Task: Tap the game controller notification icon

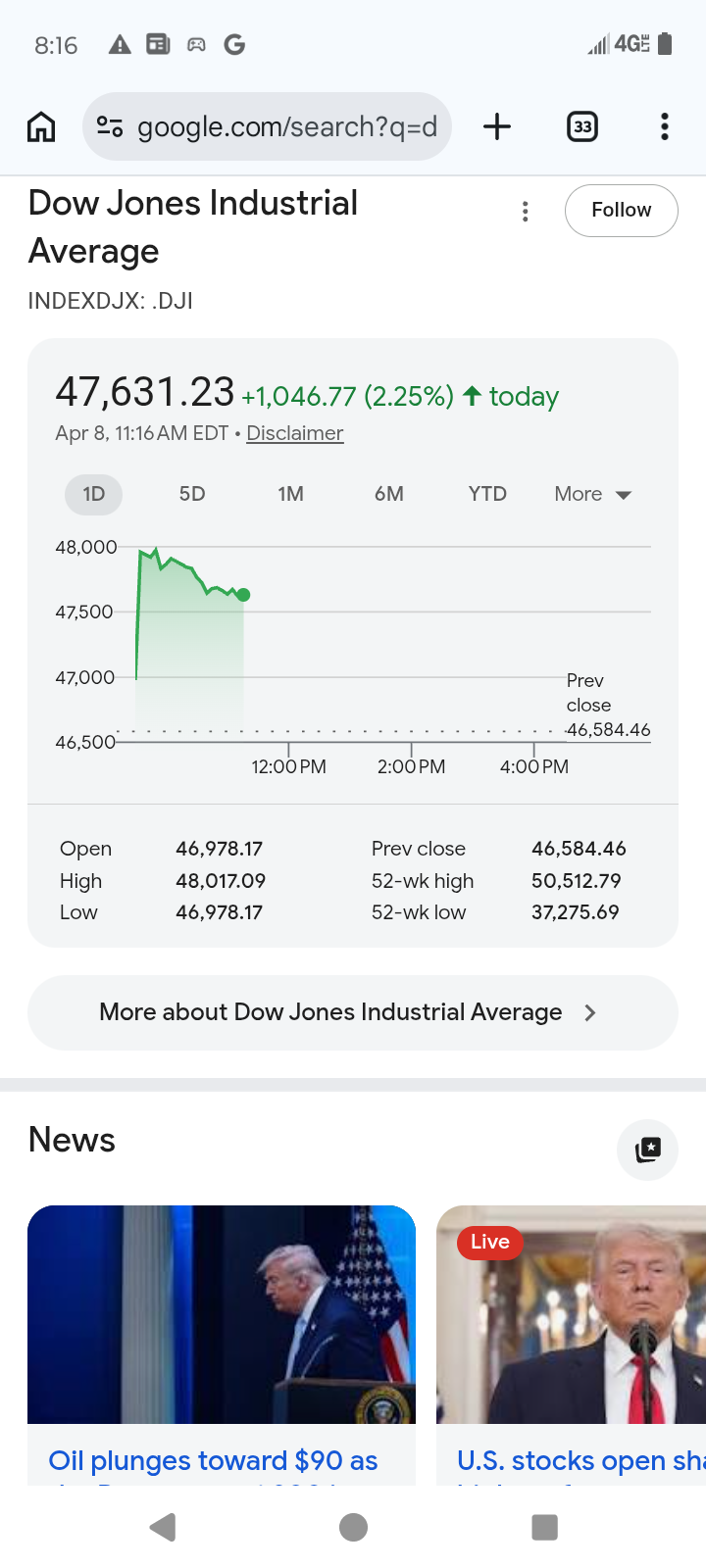Action: click(x=196, y=44)
